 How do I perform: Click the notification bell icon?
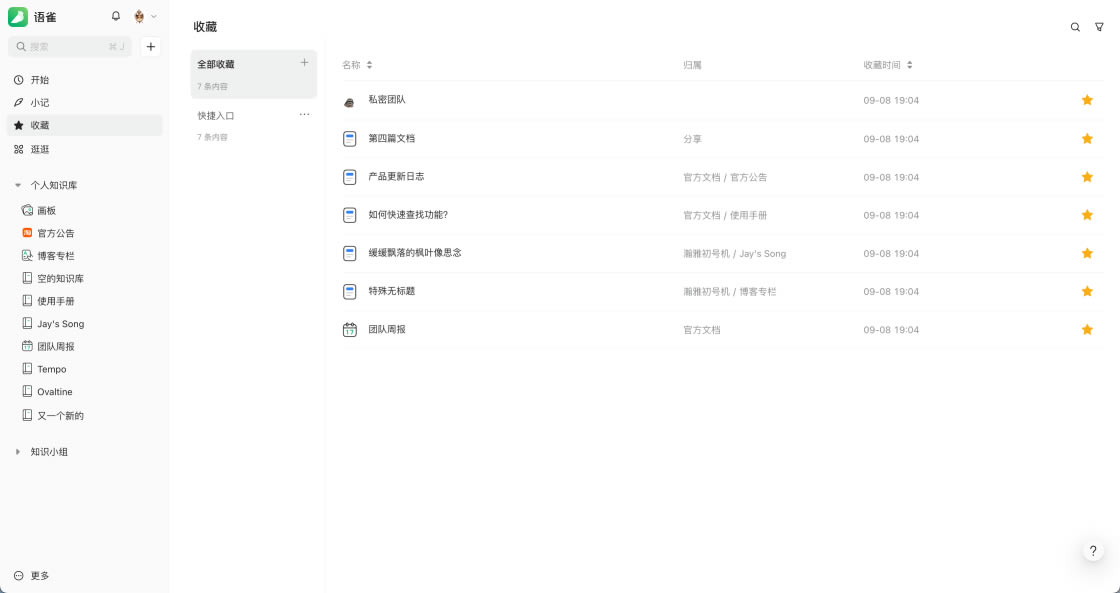[x=116, y=17]
